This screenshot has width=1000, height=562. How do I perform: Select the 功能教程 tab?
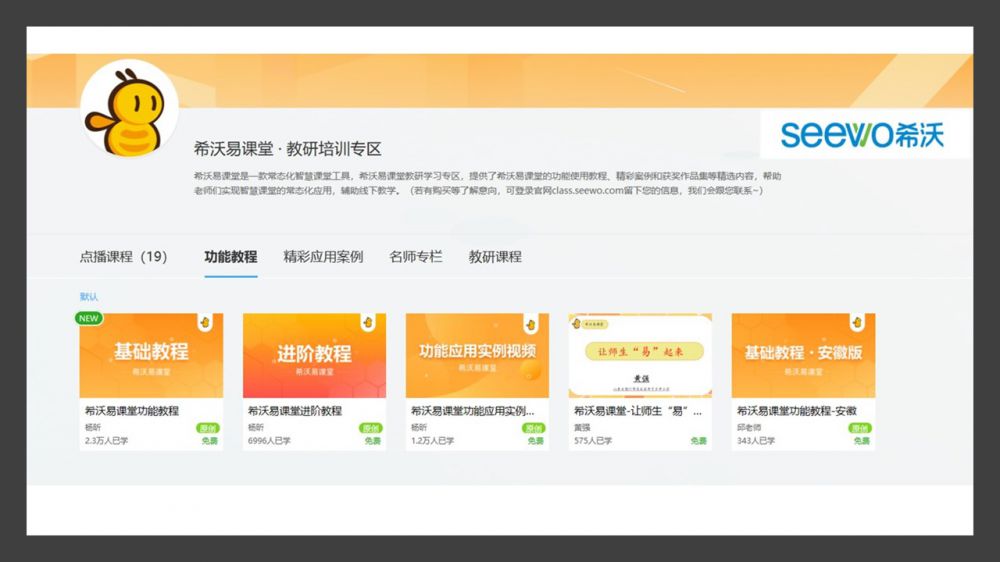pos(230,257)
